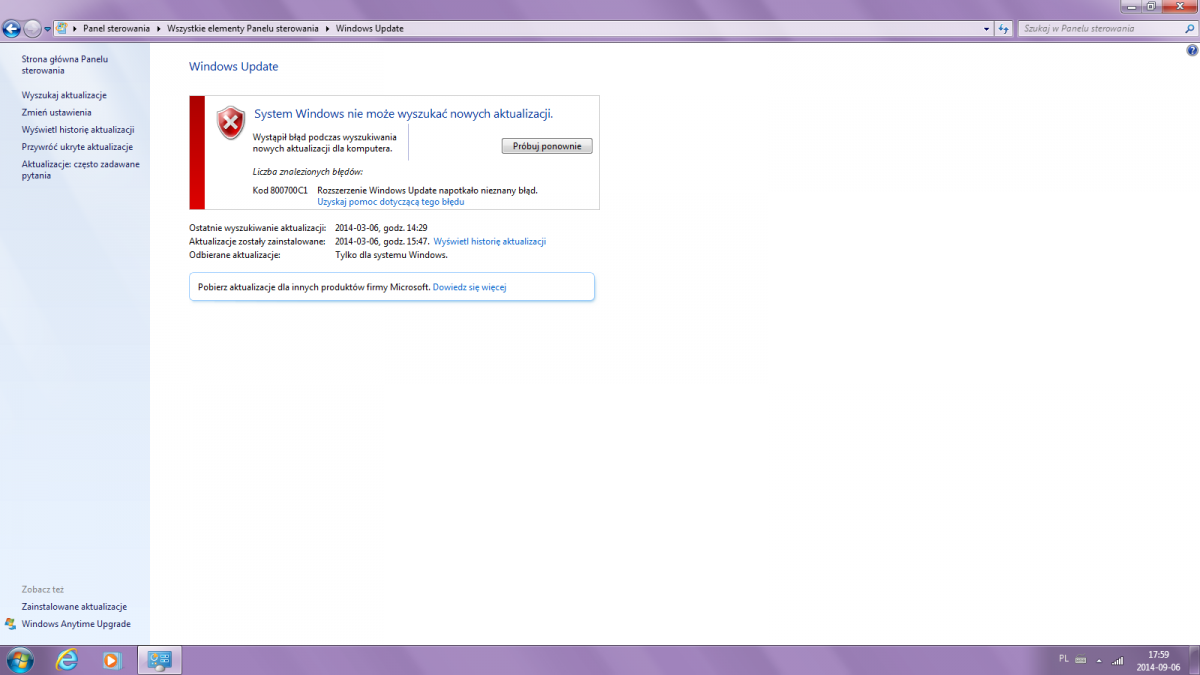Screen dimensions: 1200x675
Task: Click the Próbuj ponownie button
Action: [547, 146]
